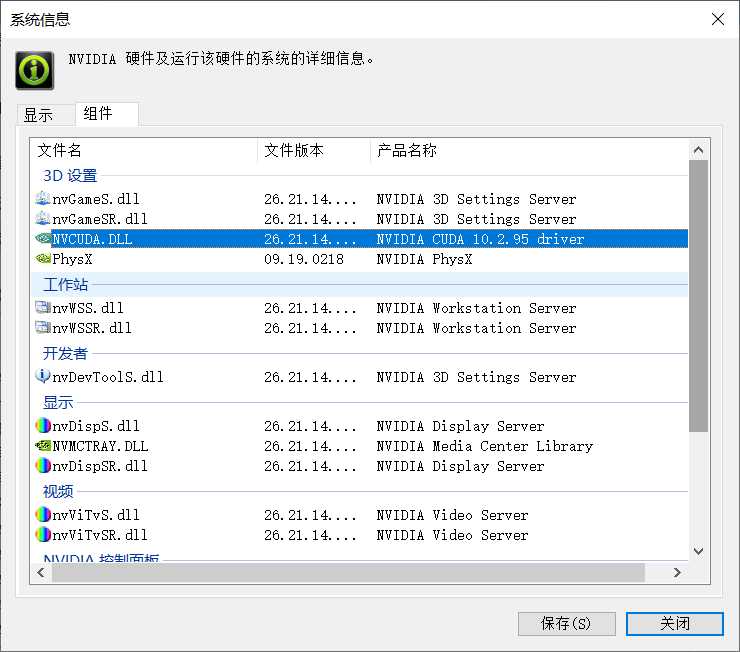Viewport: 740px width, 652px height.
Task: Click the nvViTvS.dll color wheel icon
Action: pos(42,514)
